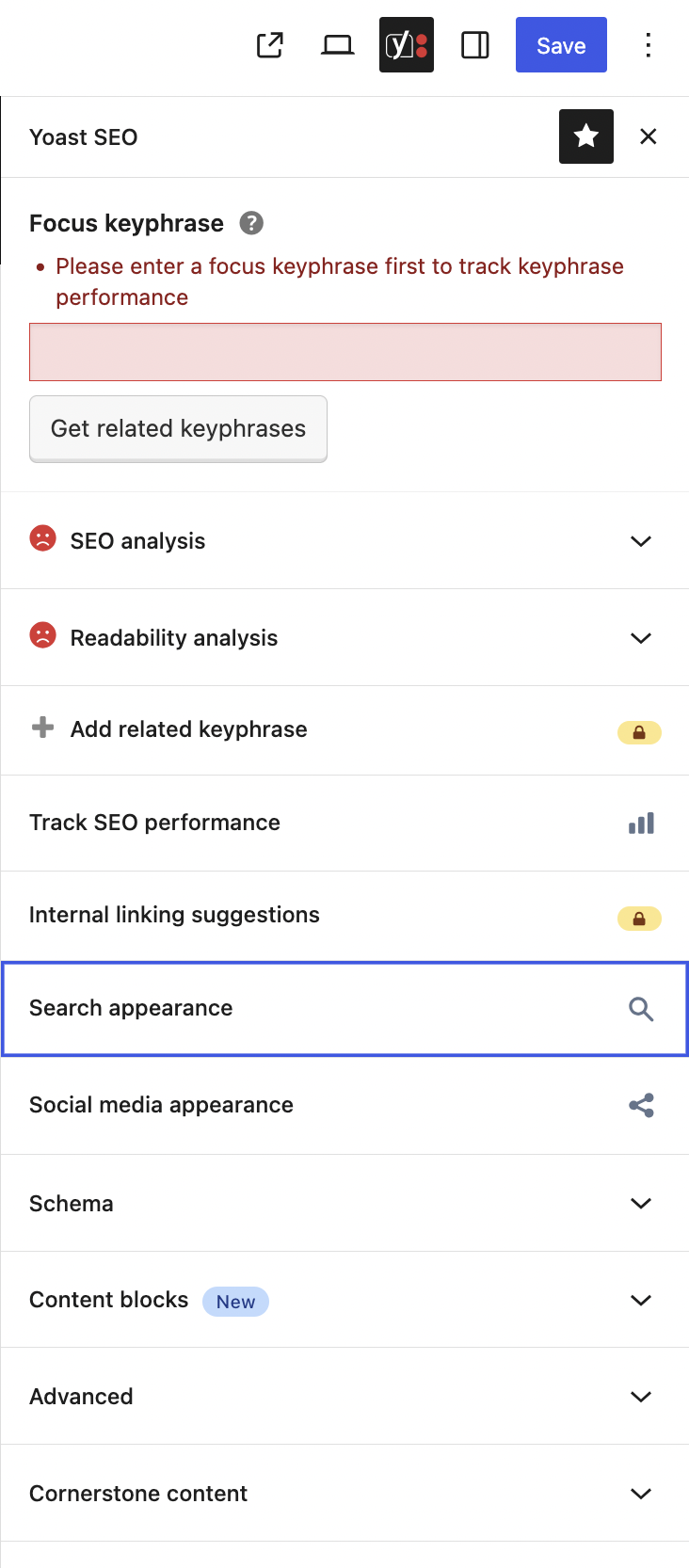Viewport: 689px width, 1568px height.
Task: Toggle the star pin icon for Yoast SEO
Action: pyautogui.click(x=585, y=136)
